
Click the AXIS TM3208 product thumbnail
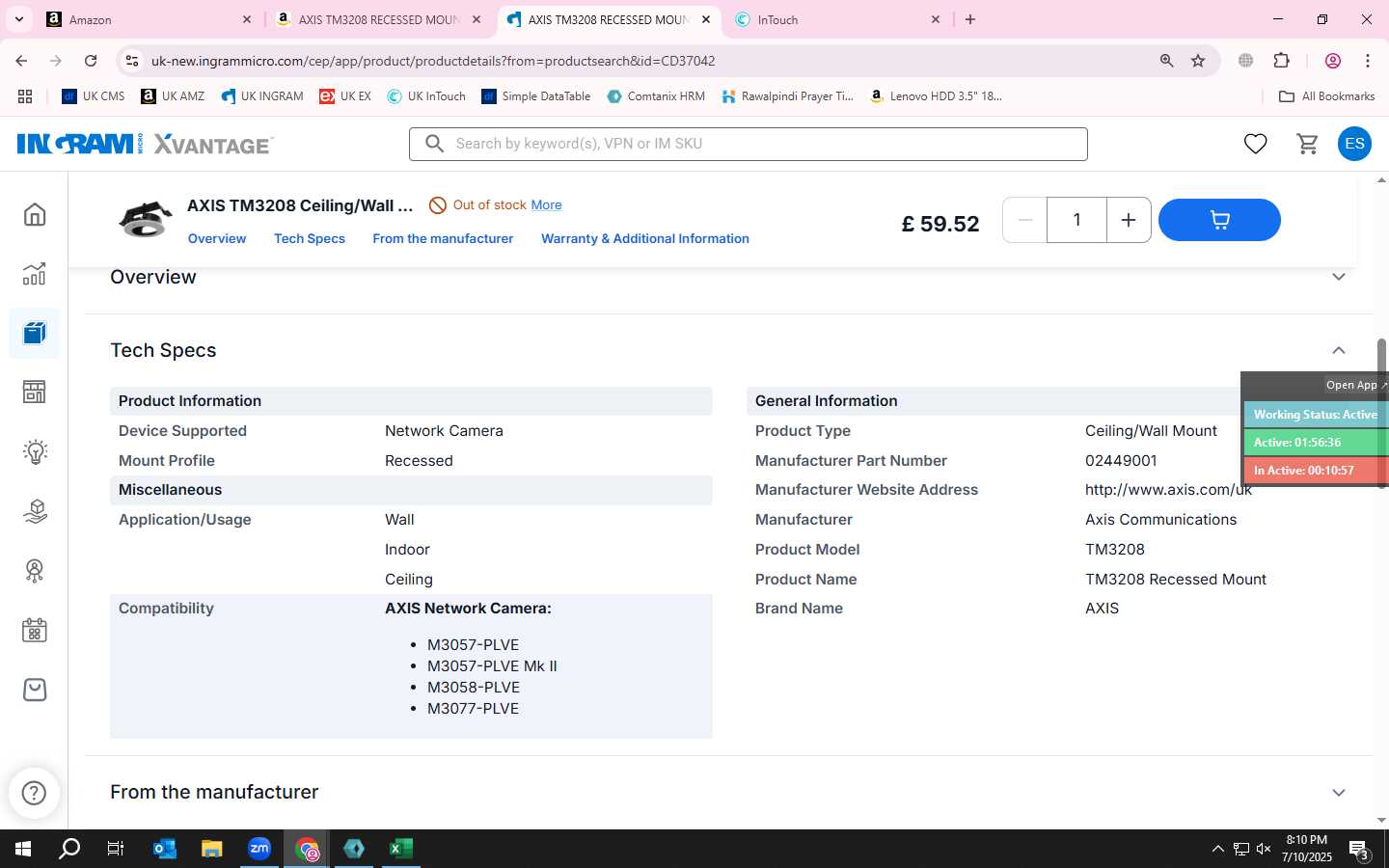pos(145,220)
